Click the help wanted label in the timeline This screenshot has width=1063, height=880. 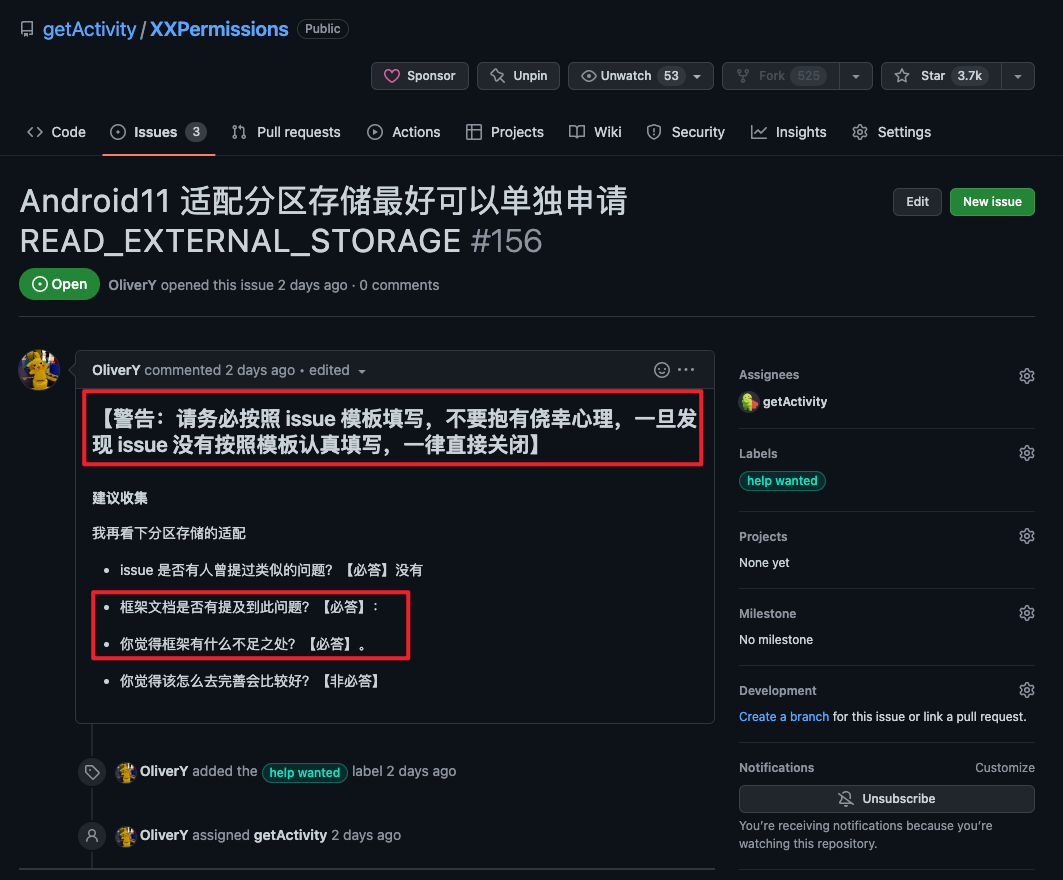coord(304,772)
